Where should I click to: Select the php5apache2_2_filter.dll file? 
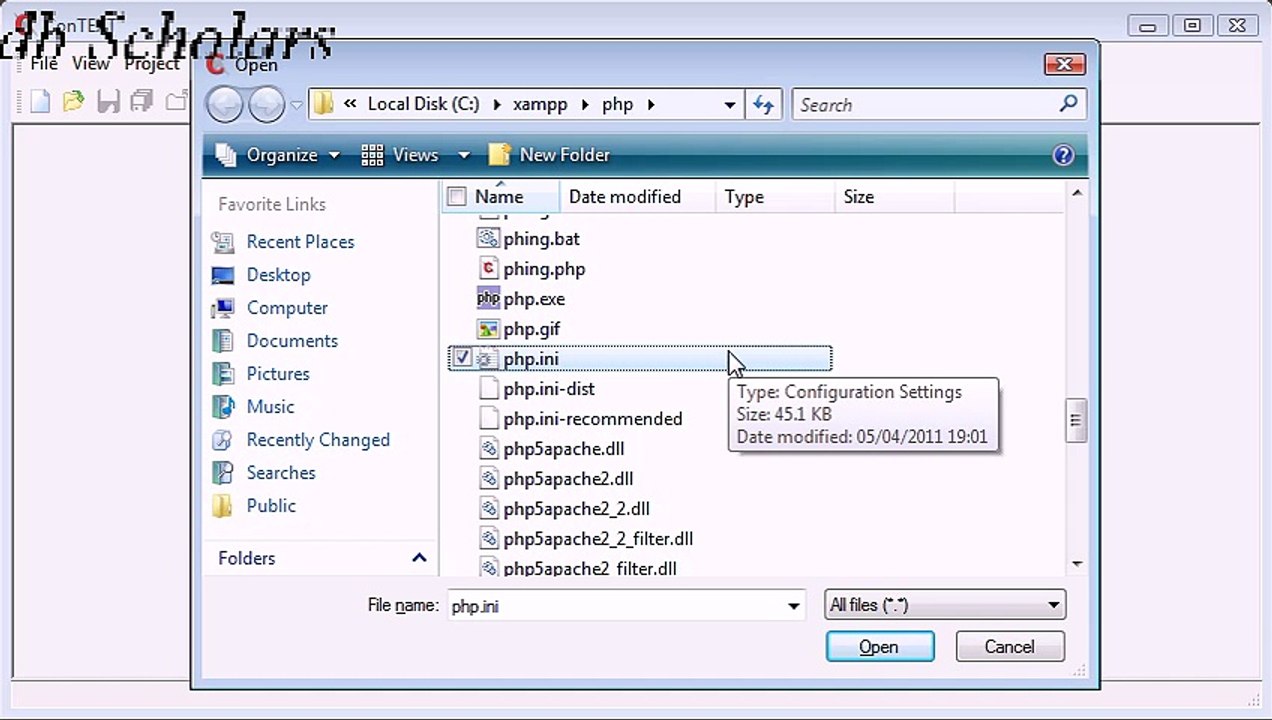tap(598, 539)
